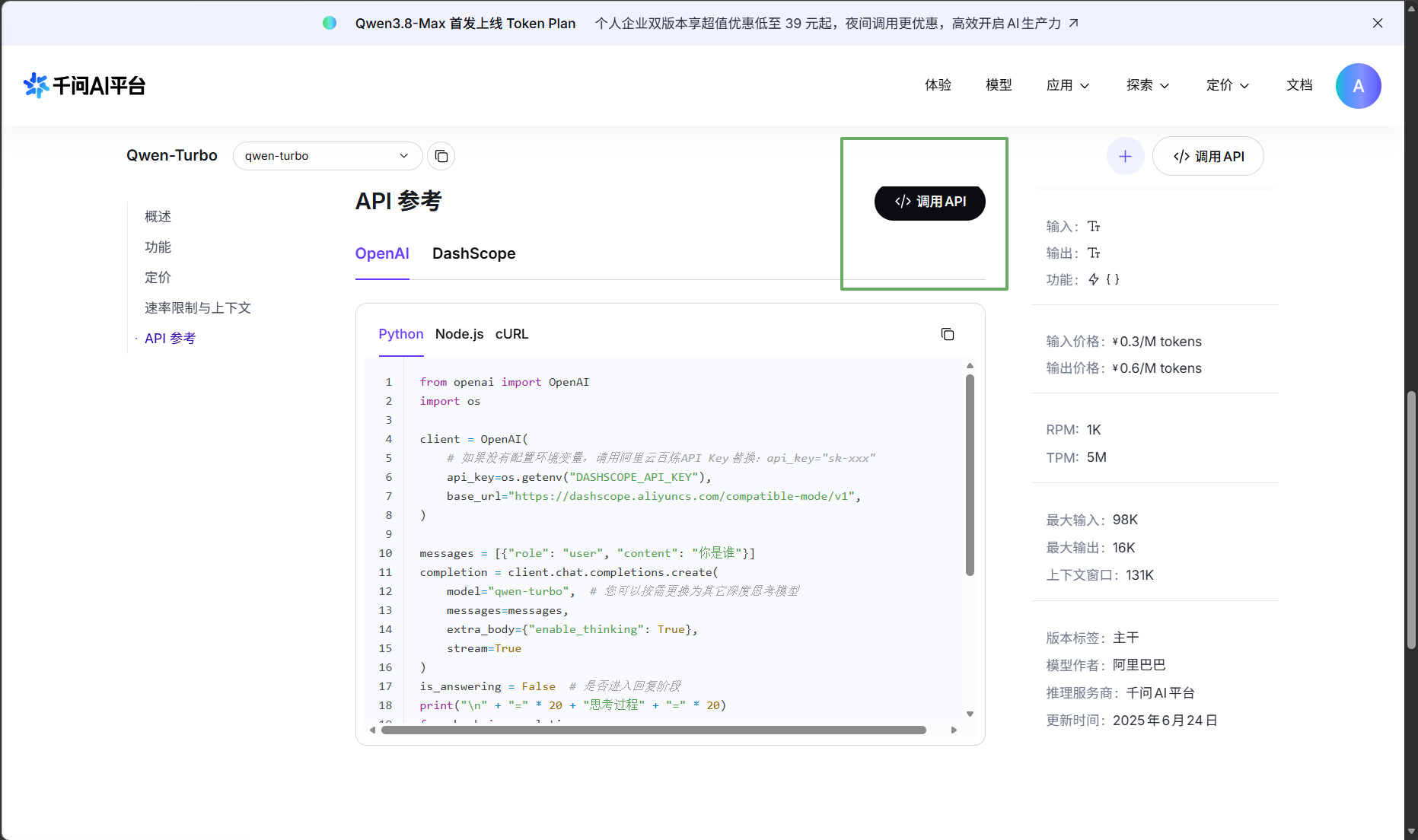The width and height of the screenshot is (1418, 840).
Task: Open 文档 in top navigation
Action: (1299, 85)
